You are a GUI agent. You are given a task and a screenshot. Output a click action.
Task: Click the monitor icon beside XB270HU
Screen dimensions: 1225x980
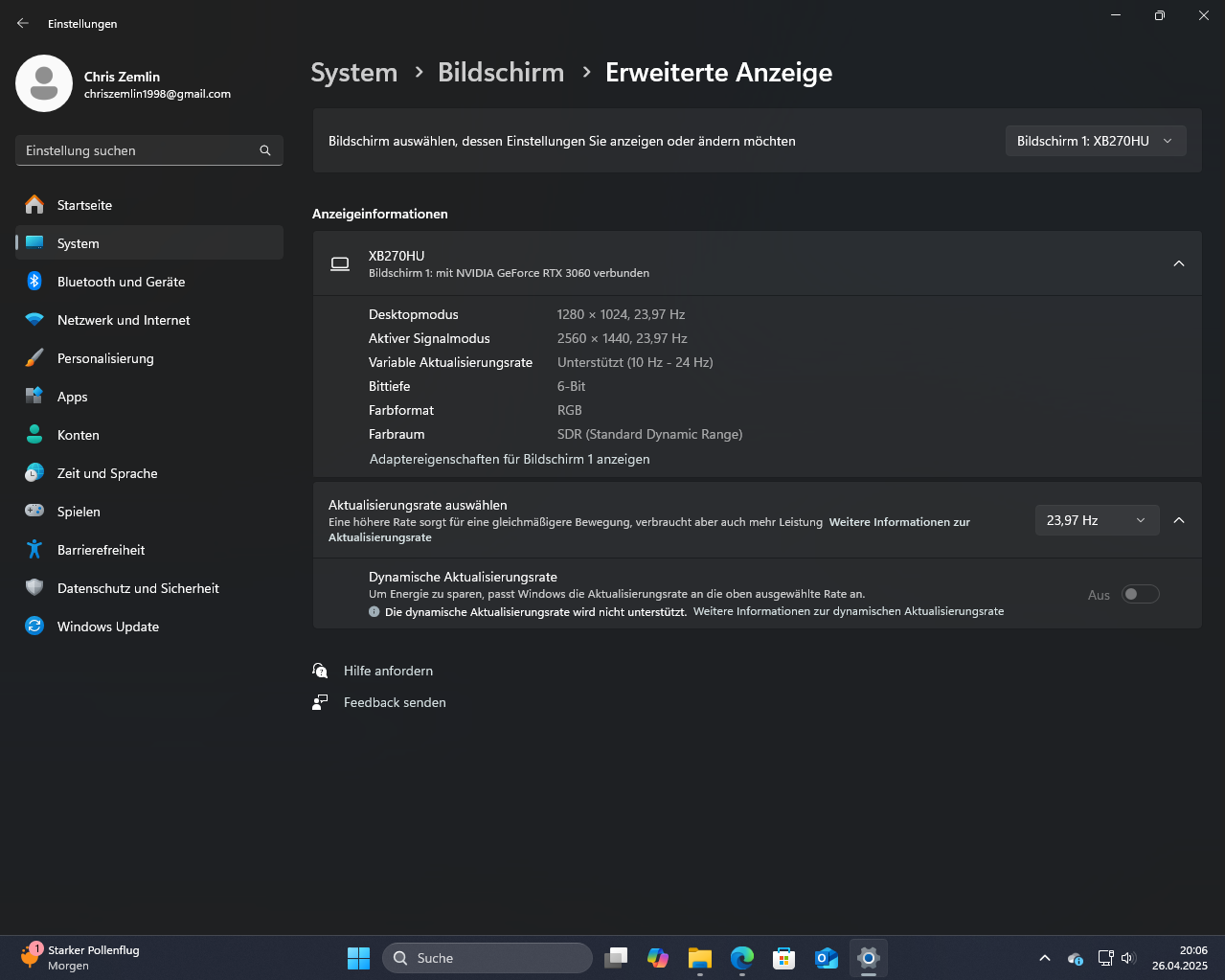[340, 264]
